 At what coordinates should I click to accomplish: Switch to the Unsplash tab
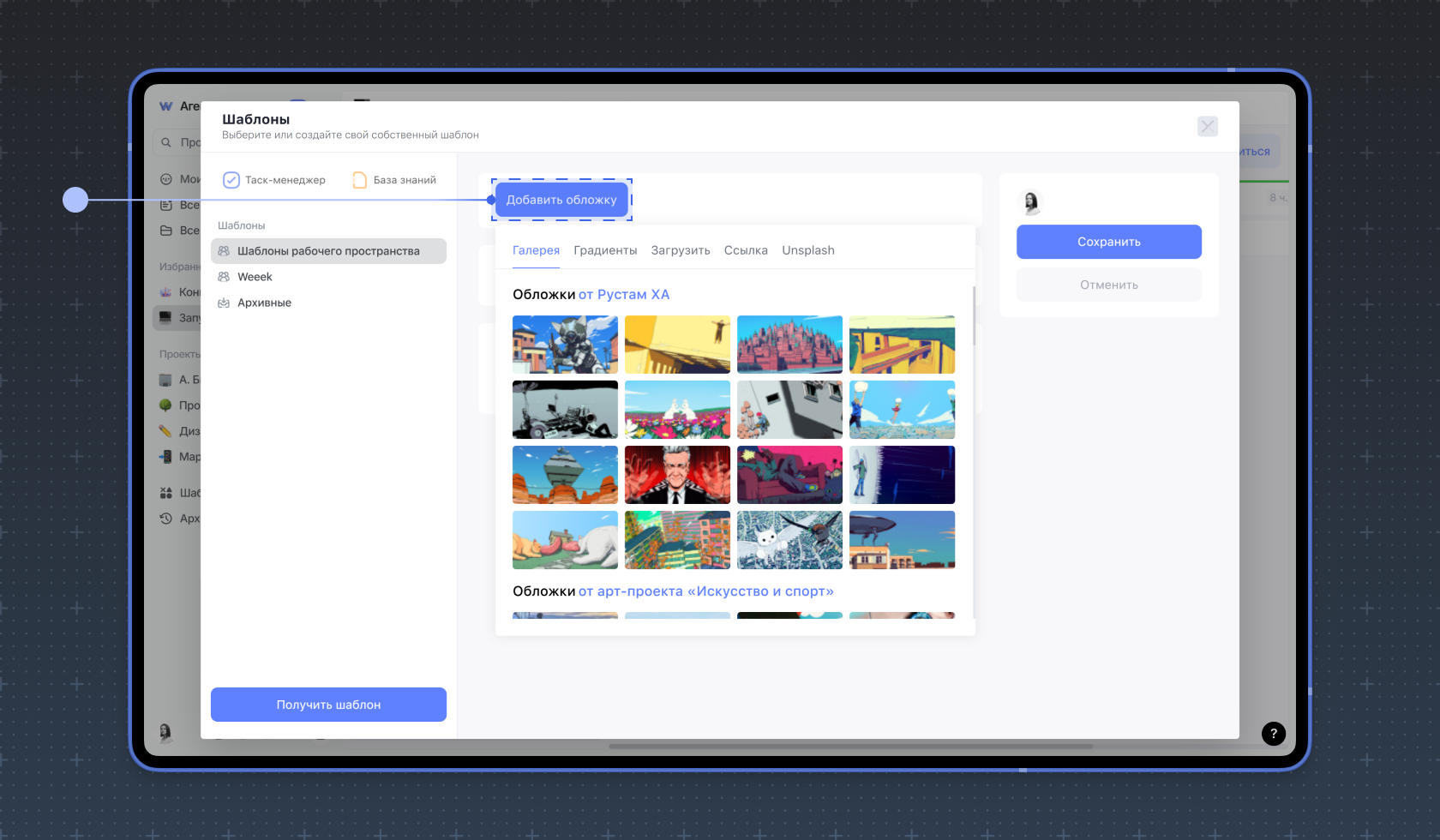[x=807, y=250]
